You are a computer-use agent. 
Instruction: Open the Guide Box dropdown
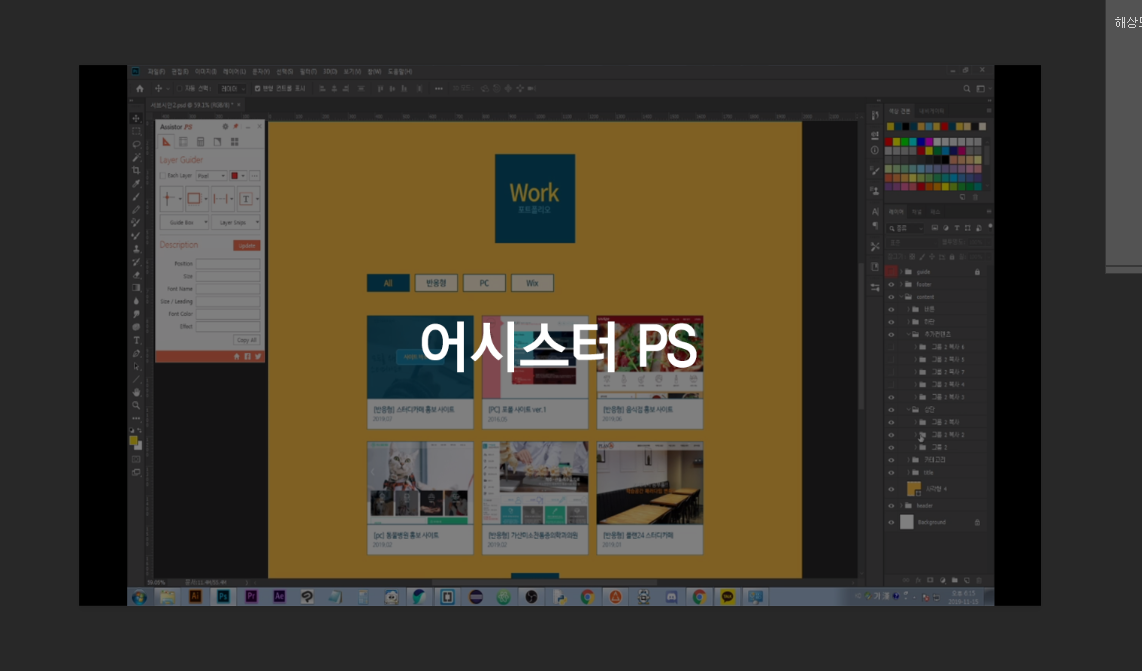pyautogui.click(x=184, y=222)
